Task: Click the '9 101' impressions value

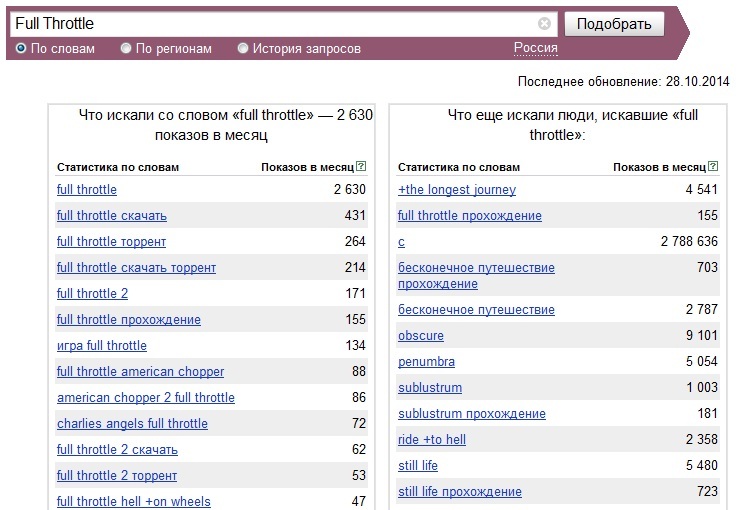Action: pos(702,335)
